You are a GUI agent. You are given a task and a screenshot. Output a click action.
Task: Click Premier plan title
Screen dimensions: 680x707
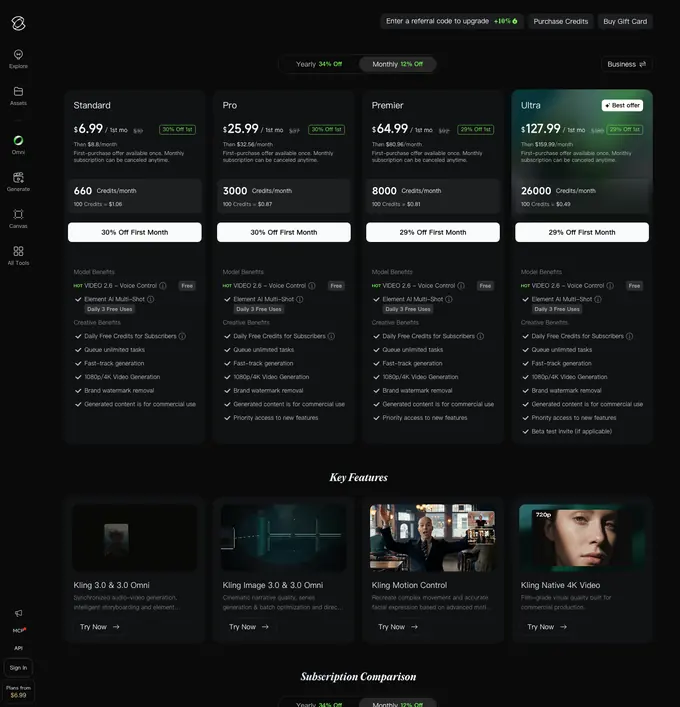pos(387,105)
